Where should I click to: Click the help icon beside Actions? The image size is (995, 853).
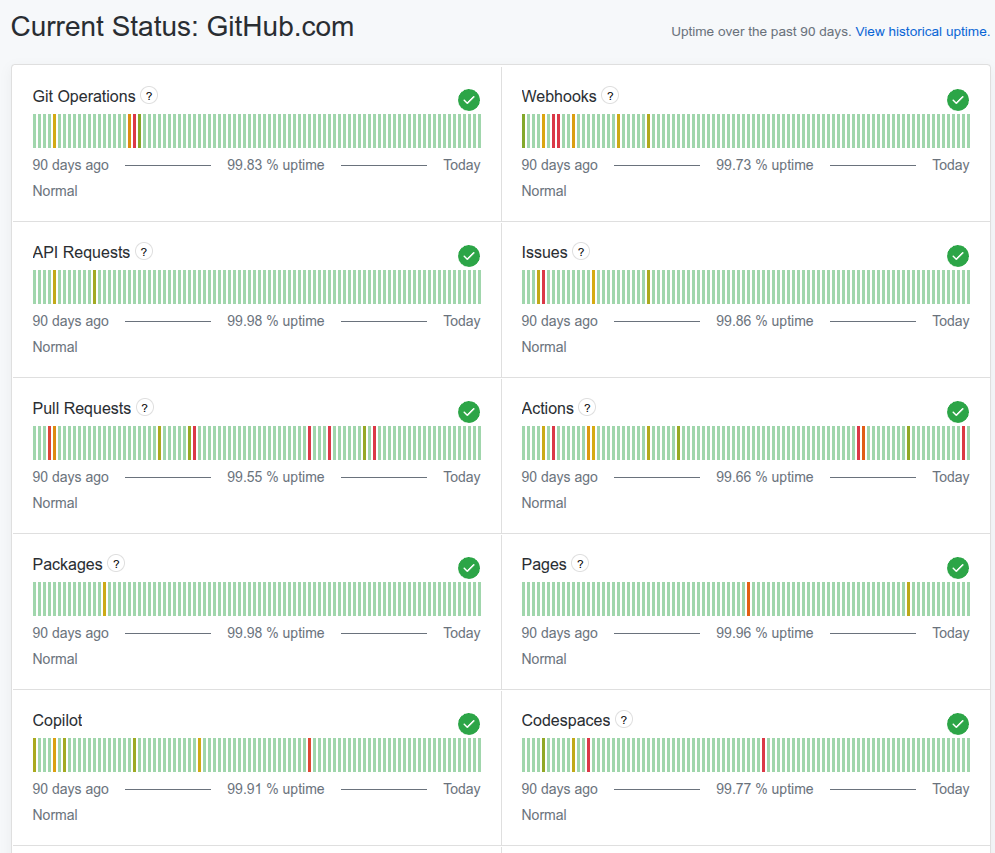pyautogui.click(x=587, y=407)
